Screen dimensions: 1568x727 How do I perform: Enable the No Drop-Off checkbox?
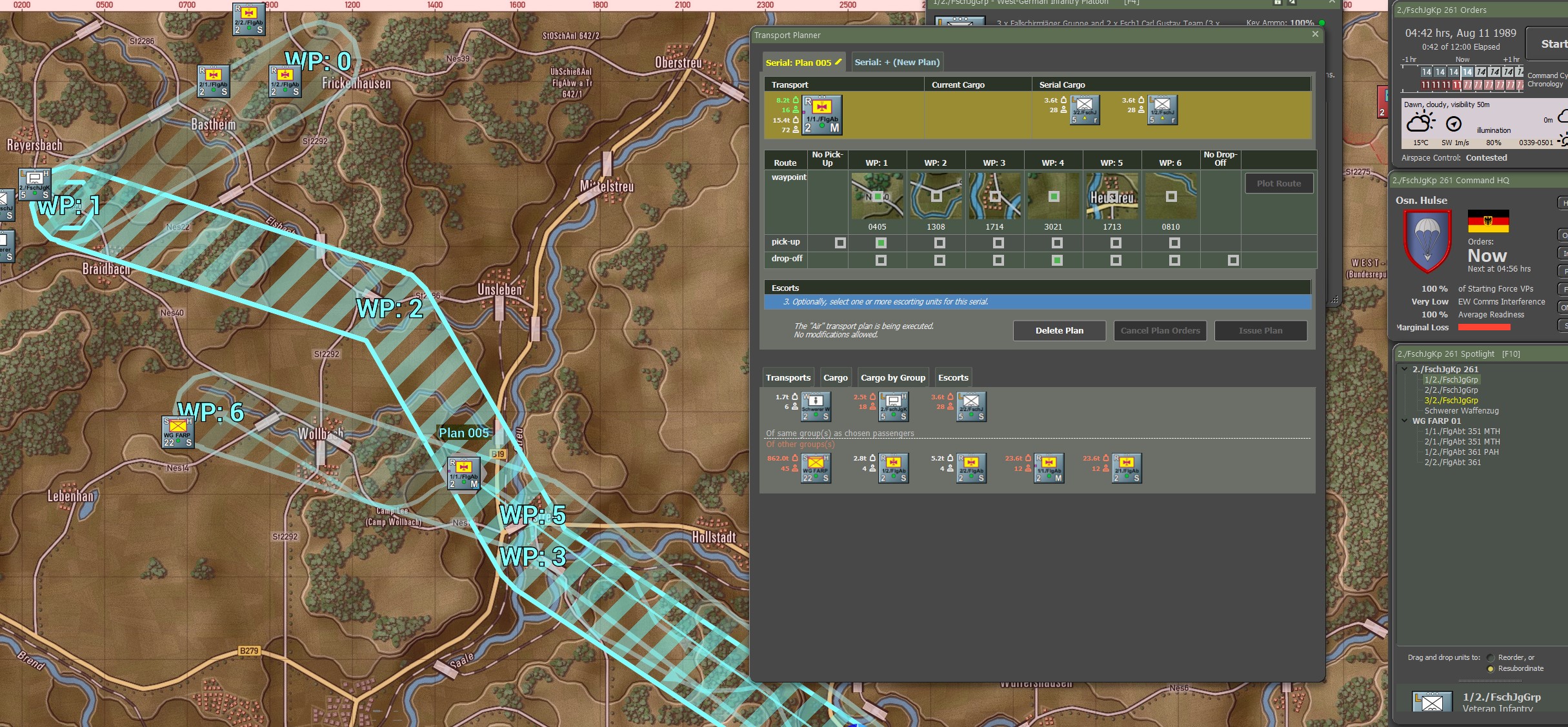pos(1233,261)
